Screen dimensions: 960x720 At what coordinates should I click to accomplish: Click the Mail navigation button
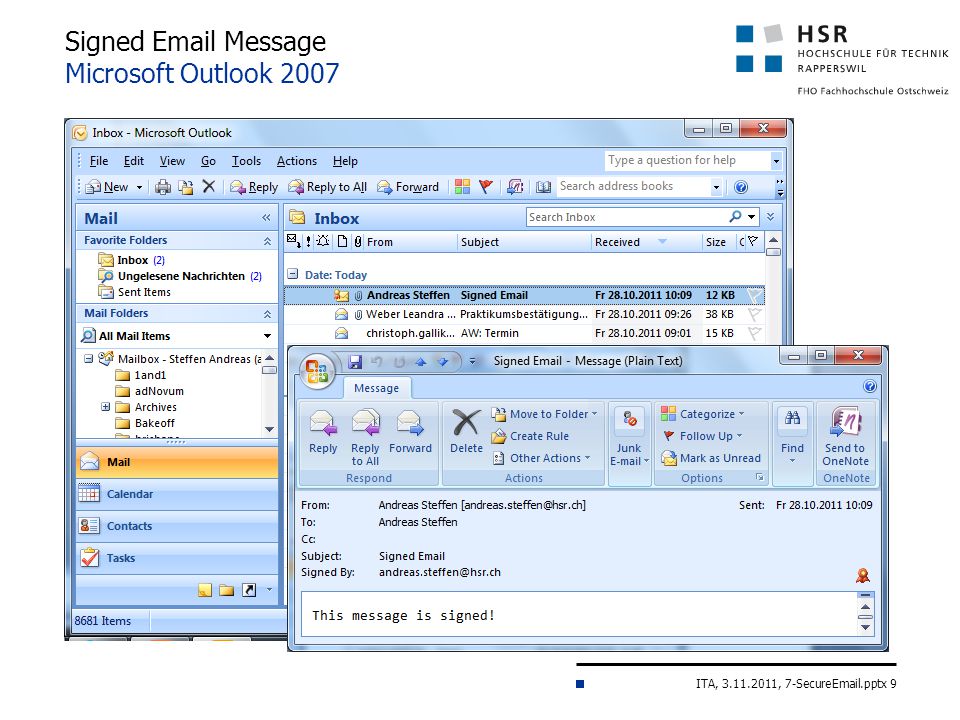tap(177, 462)
